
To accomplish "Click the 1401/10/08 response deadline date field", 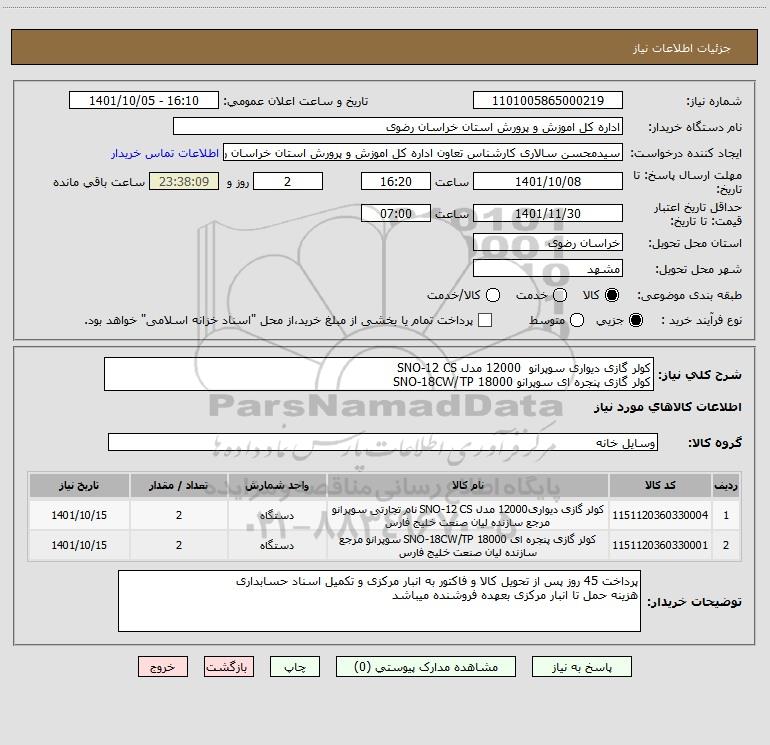I will point(548,181).
